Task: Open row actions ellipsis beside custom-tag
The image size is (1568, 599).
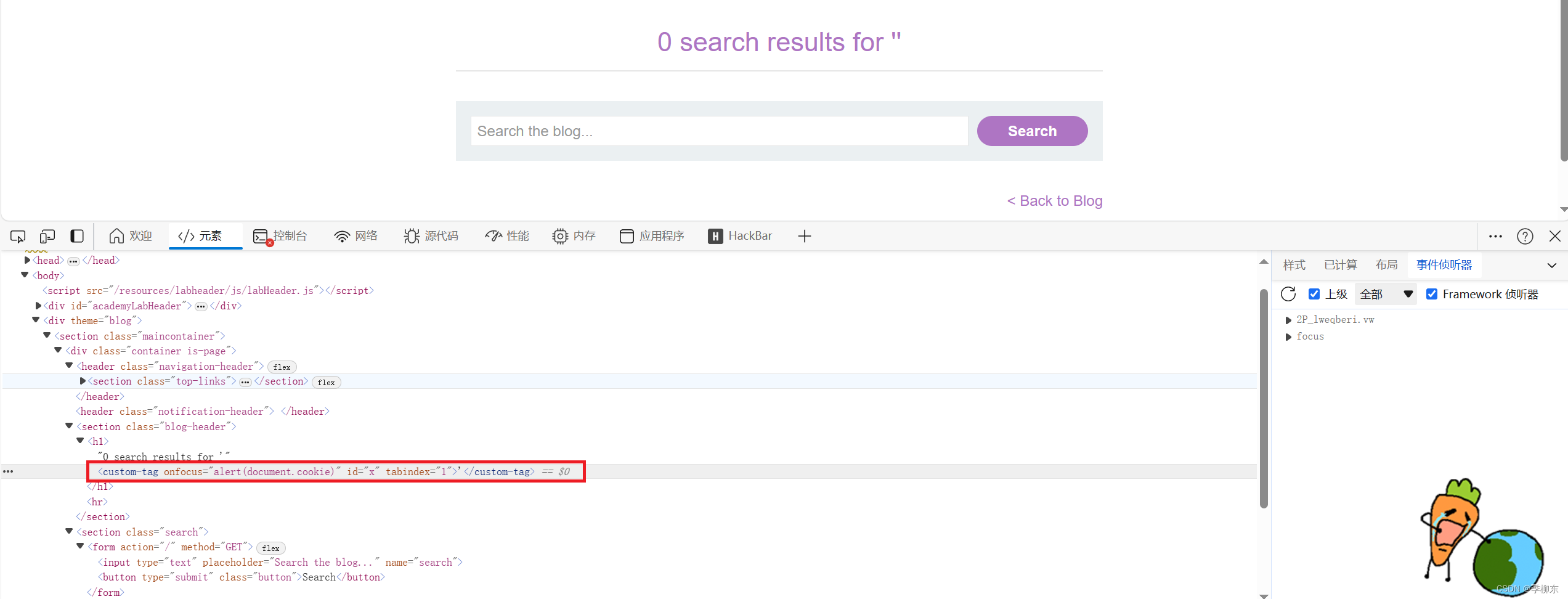Action: coord(8,471)
